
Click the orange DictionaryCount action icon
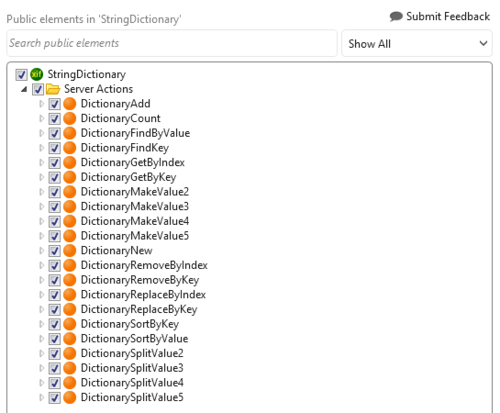pyautogui.click(x=70, y=118)
